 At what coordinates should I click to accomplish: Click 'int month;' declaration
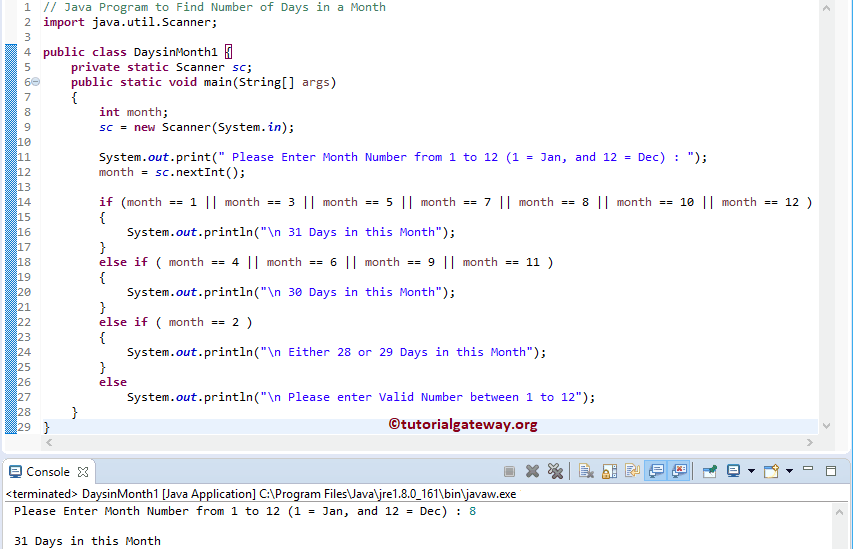133,112
